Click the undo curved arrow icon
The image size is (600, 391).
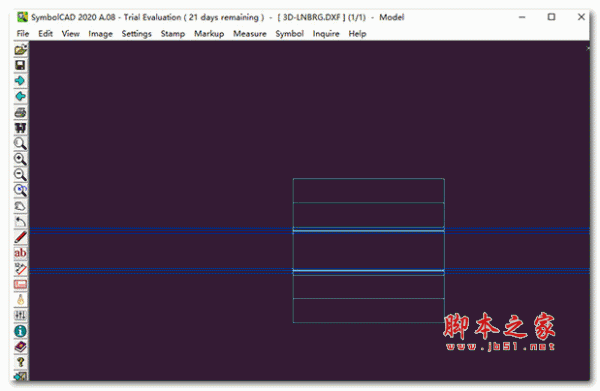21,222
